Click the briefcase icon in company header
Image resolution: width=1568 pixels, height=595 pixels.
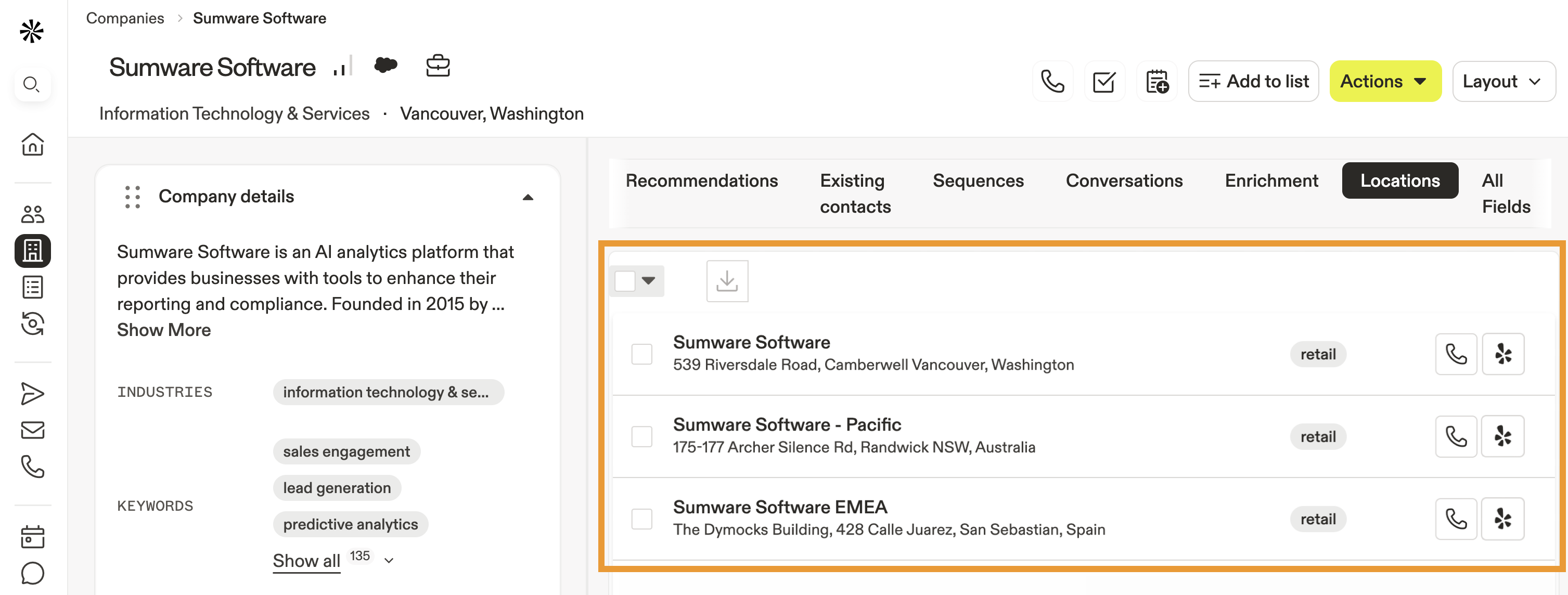tap(438, 66)
